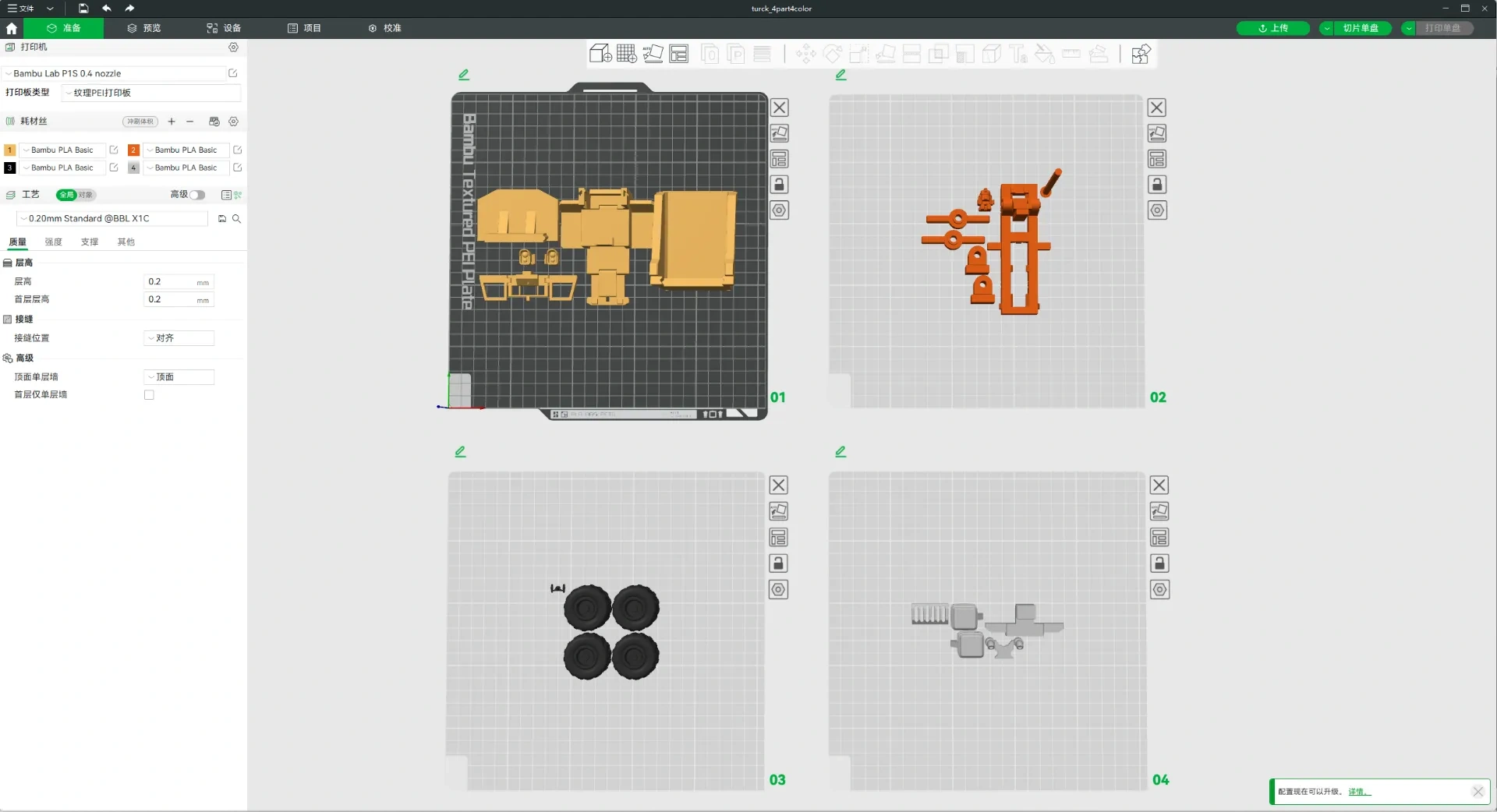
Task: Click the 切片单盘 slice plate button
Action: (1361, 28)
